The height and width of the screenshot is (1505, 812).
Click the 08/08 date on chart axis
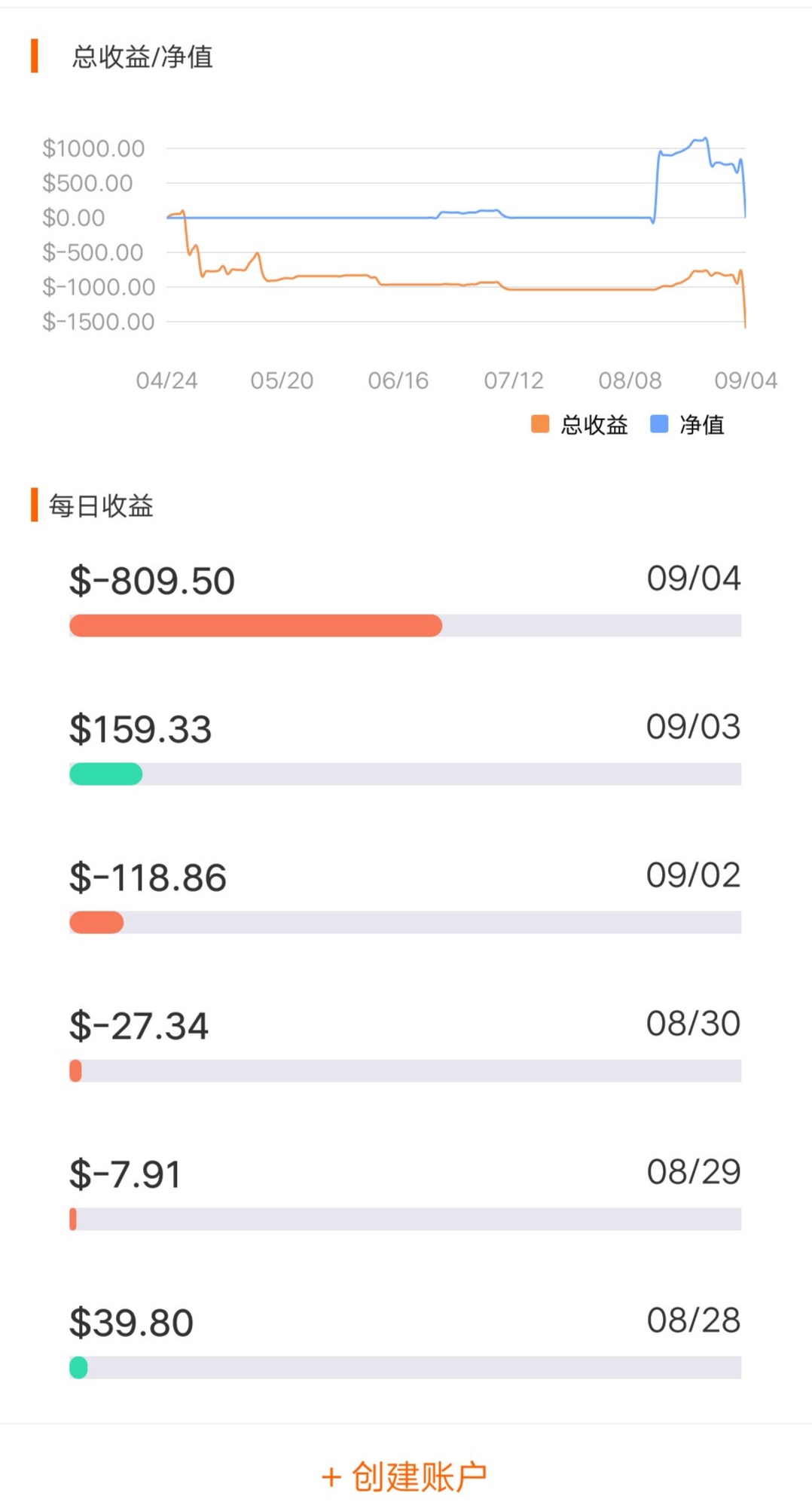pyautogui.click(x=630, y=380)
